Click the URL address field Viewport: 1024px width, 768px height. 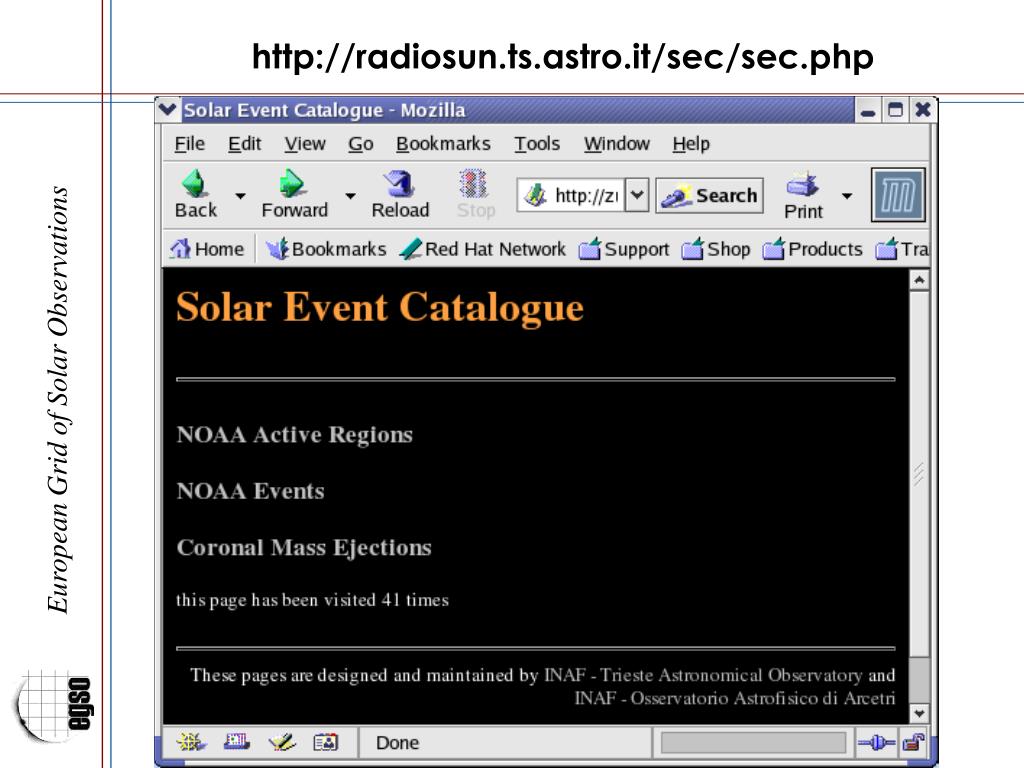click(571, 195)
